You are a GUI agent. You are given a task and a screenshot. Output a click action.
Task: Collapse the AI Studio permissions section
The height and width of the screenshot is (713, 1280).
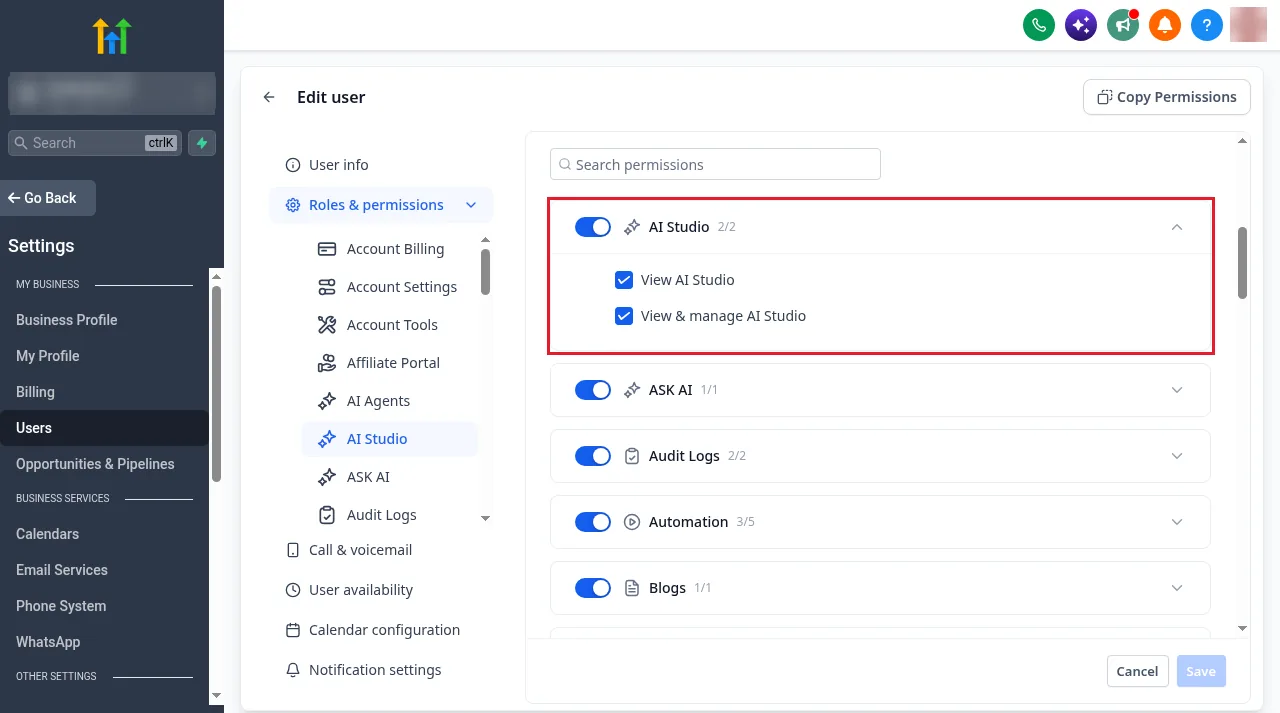click(1177, 227)
